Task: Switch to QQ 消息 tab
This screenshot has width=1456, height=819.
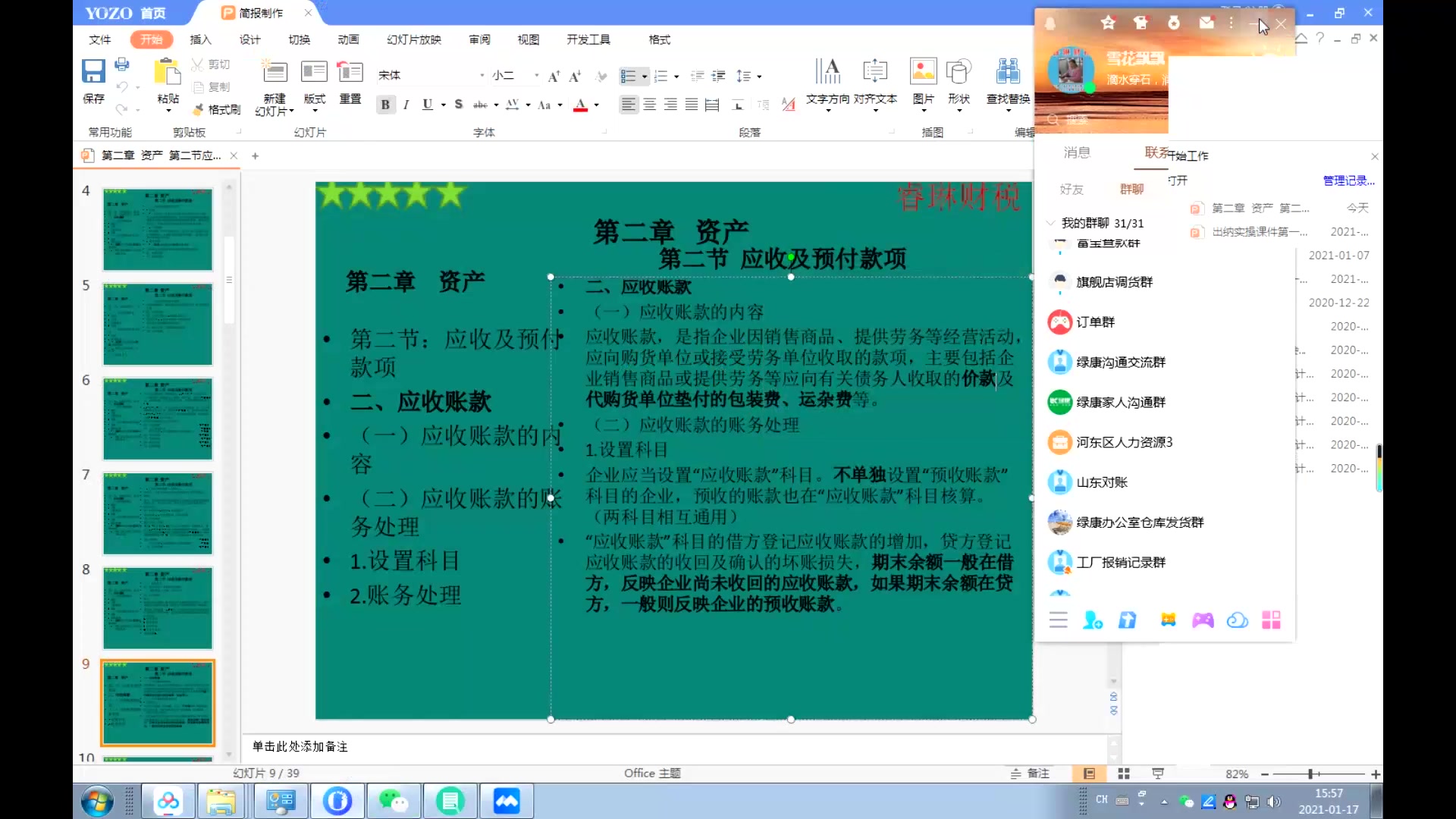Action: pyautogui.click(x=1076, y=152)
